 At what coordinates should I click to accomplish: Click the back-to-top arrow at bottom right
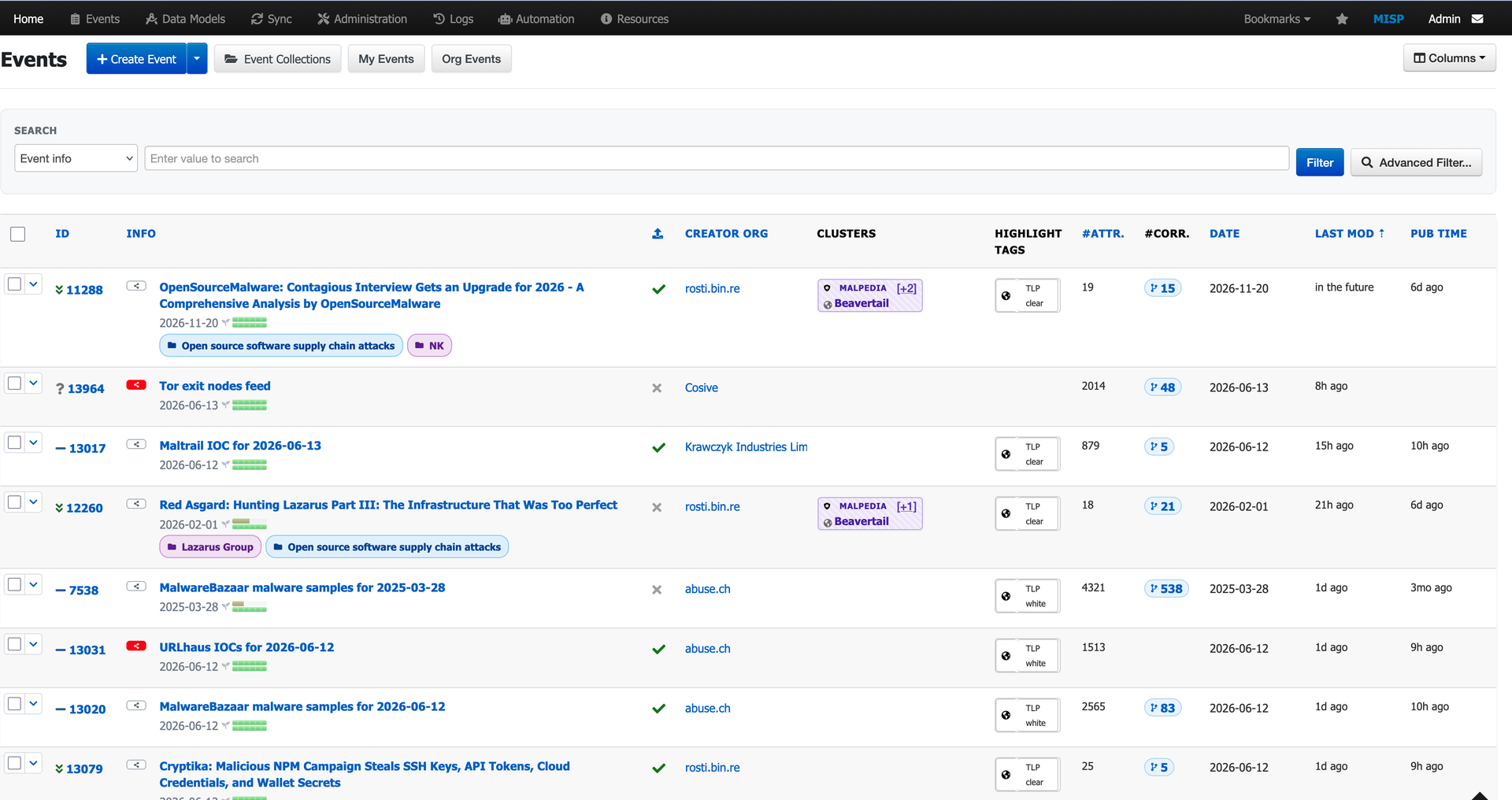point(1480,795)
